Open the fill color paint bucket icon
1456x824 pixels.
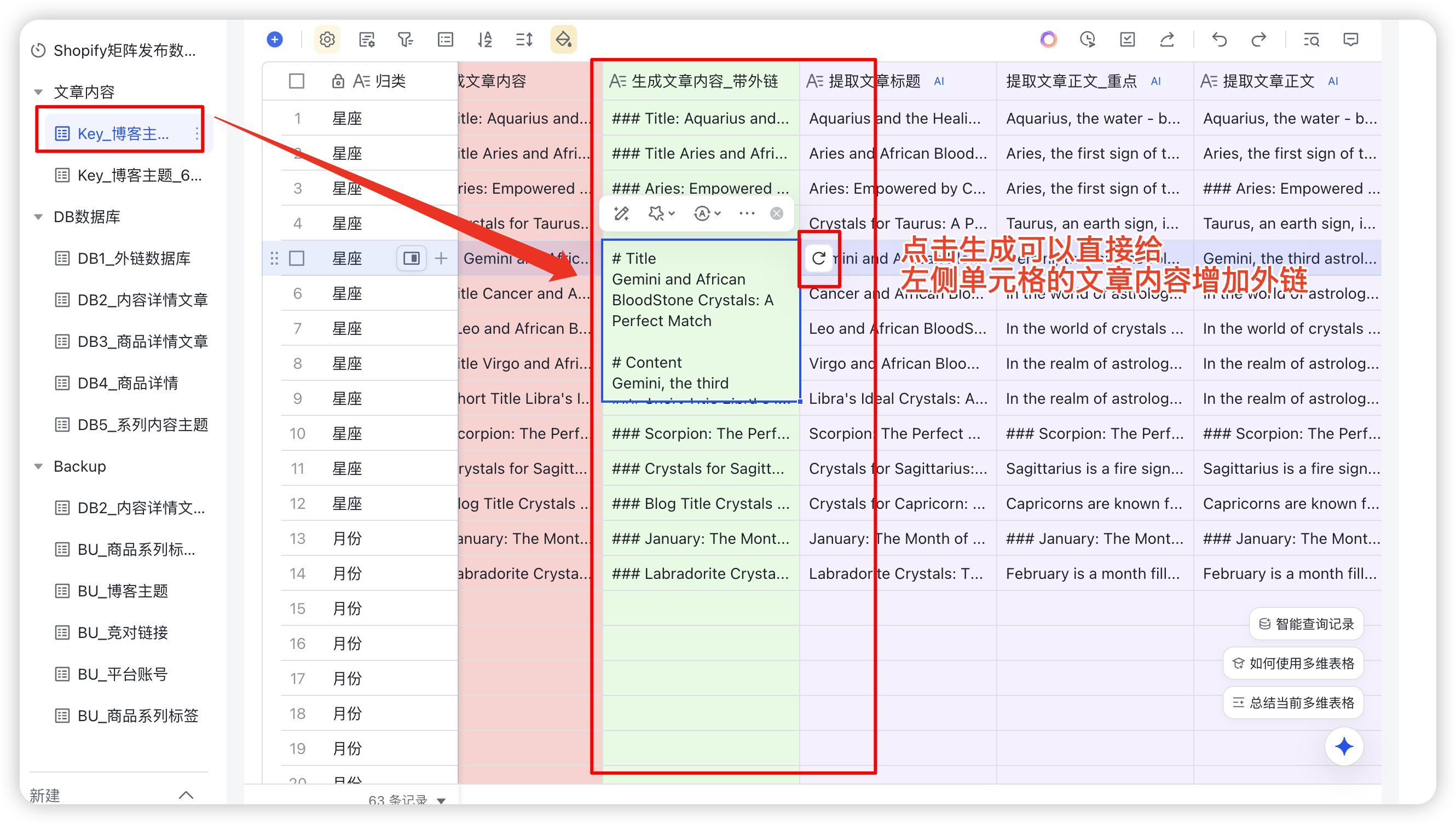click(563, 39)
